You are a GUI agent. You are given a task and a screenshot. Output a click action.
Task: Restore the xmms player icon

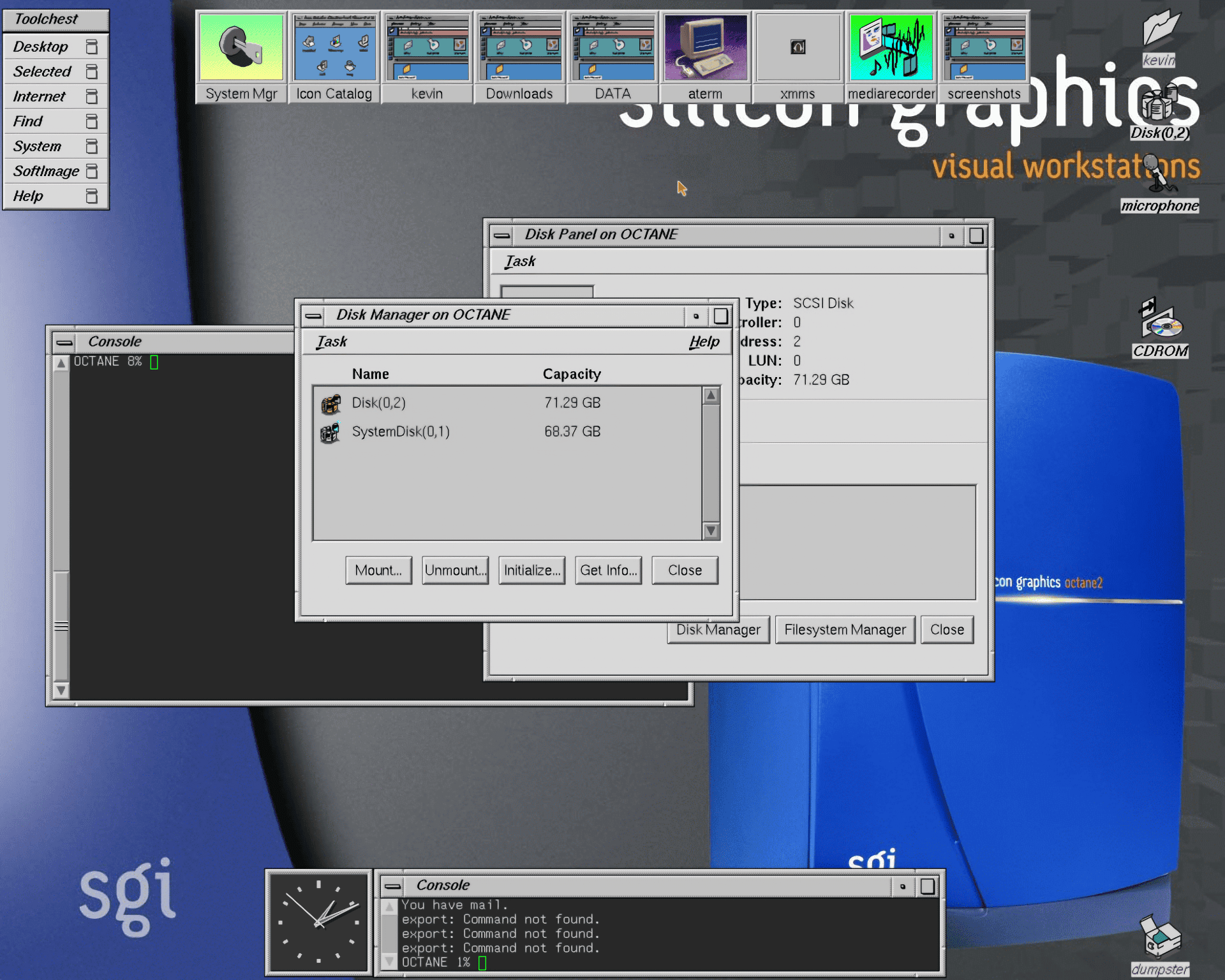798,57
